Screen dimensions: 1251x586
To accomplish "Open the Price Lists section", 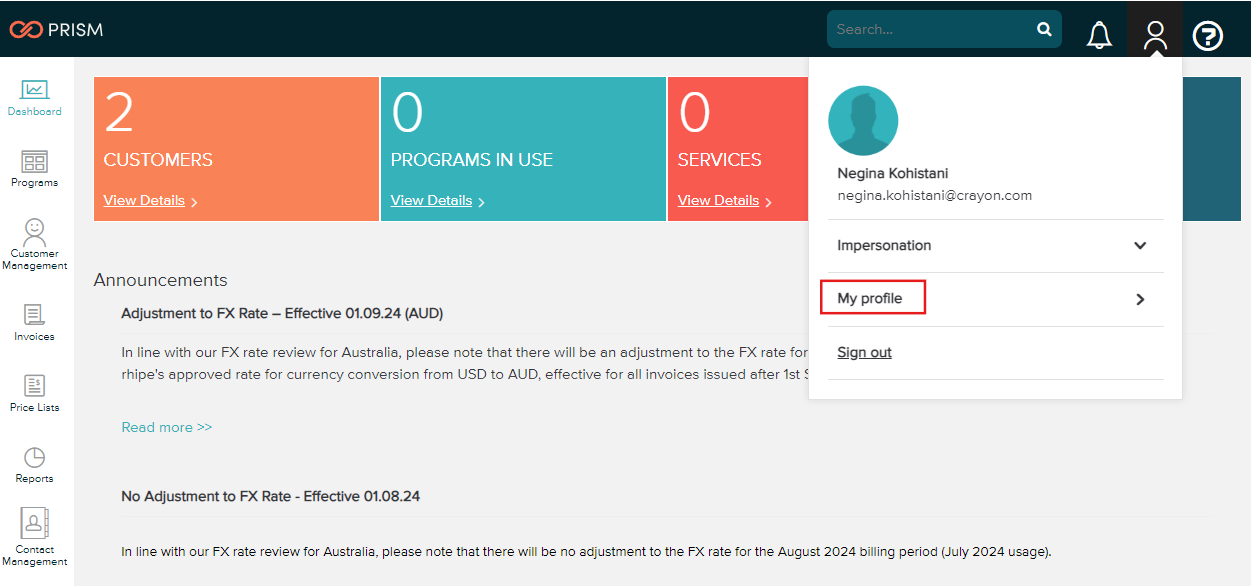I will pos(34,390).
